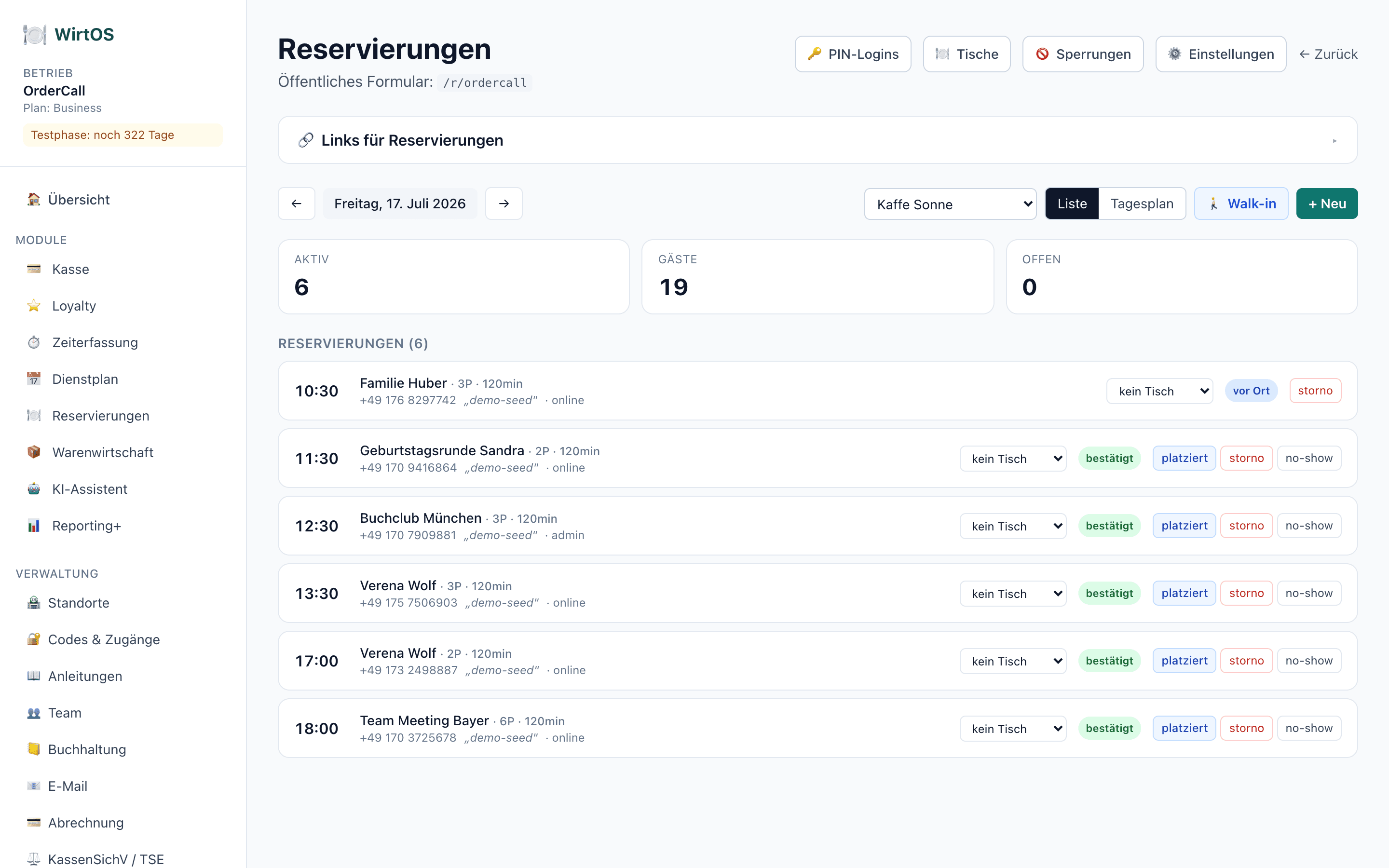Click the Abrechnung credit card icon

tap(34, 822)
